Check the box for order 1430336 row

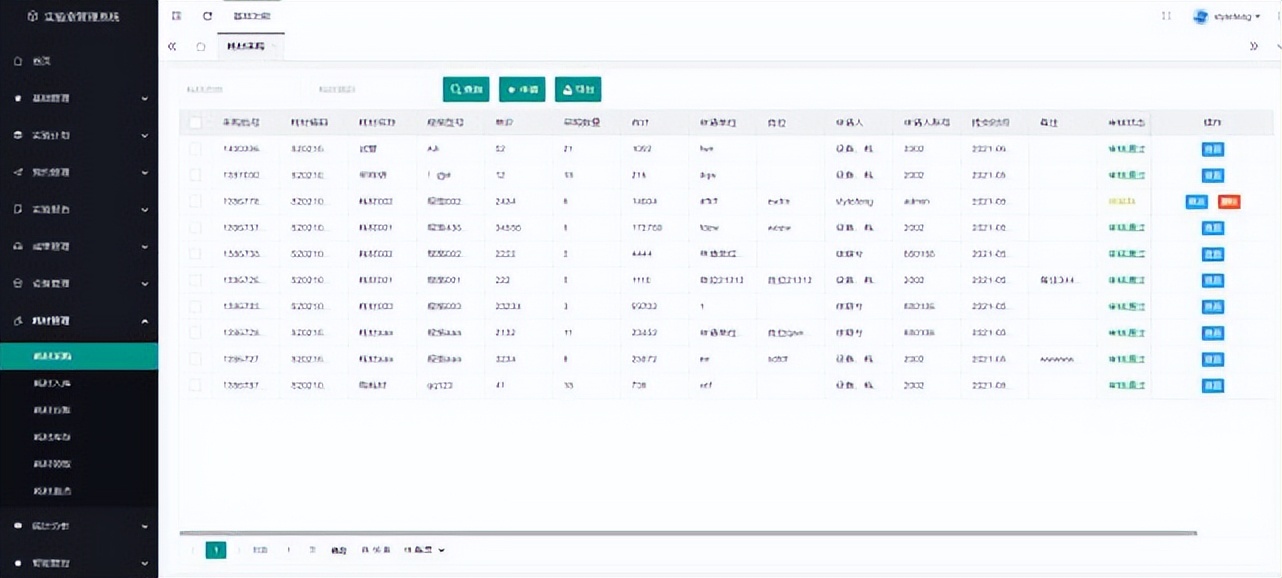[196, 149]
